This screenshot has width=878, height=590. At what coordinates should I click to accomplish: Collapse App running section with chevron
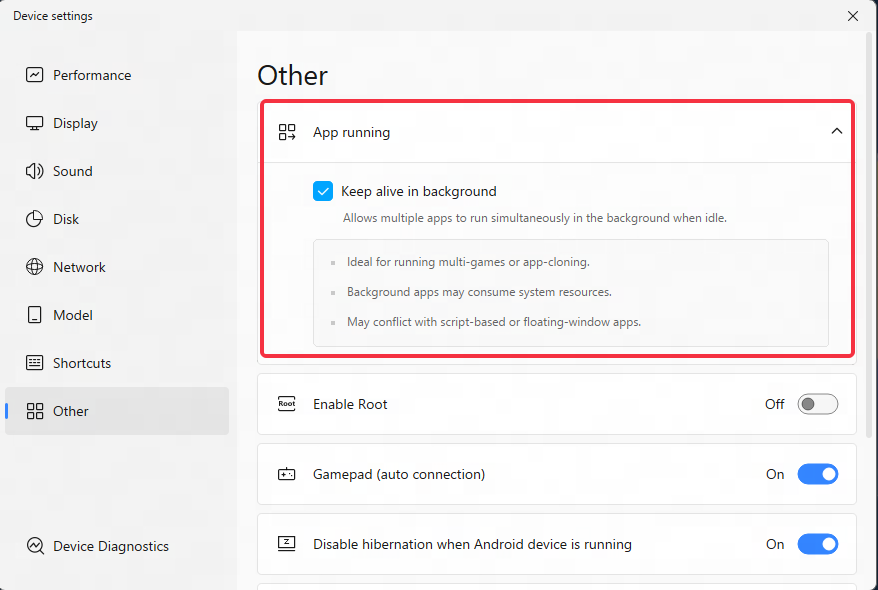pyautogui.click(x=837, y=132)
